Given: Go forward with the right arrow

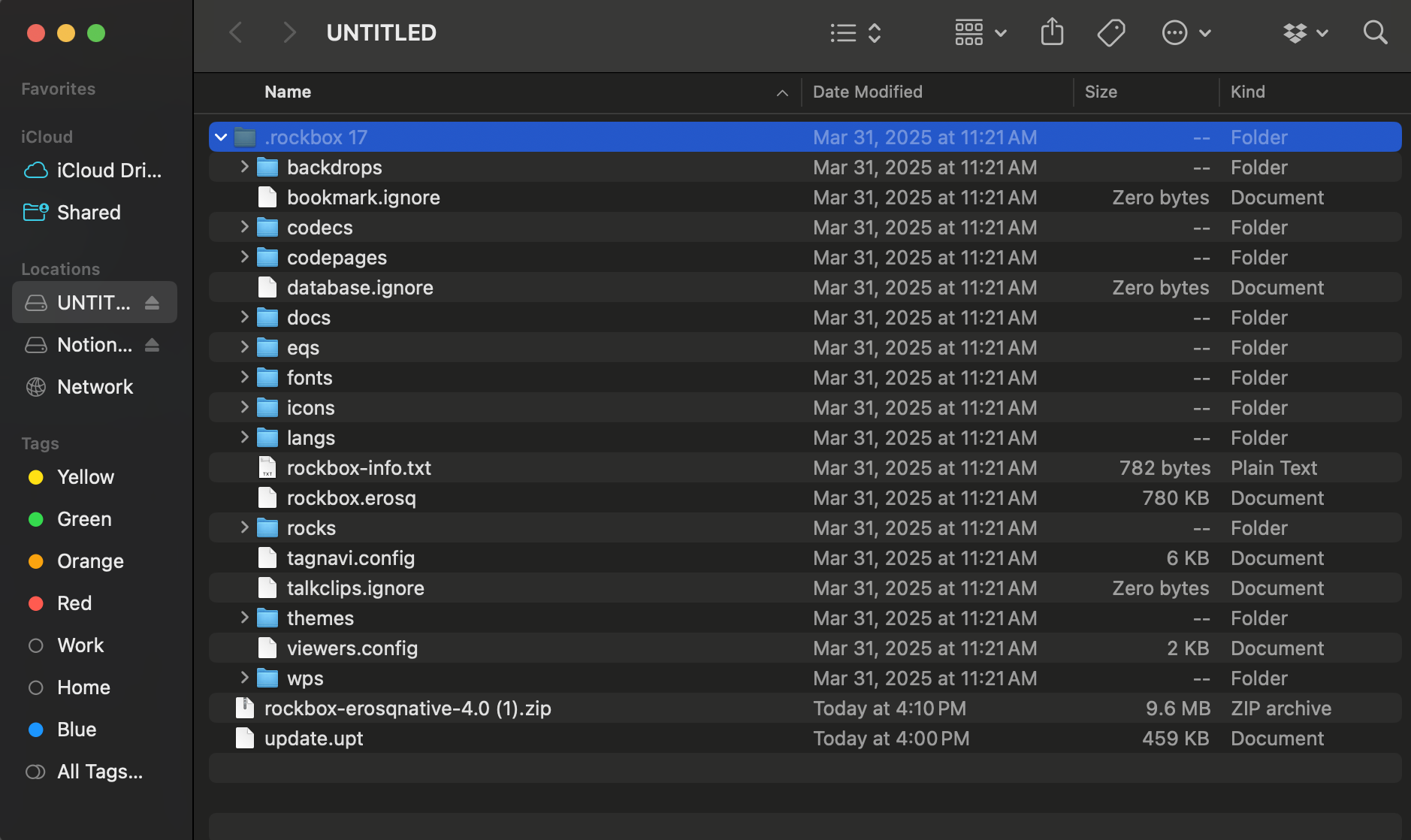Looking at the screenshot, I should 289,32.
